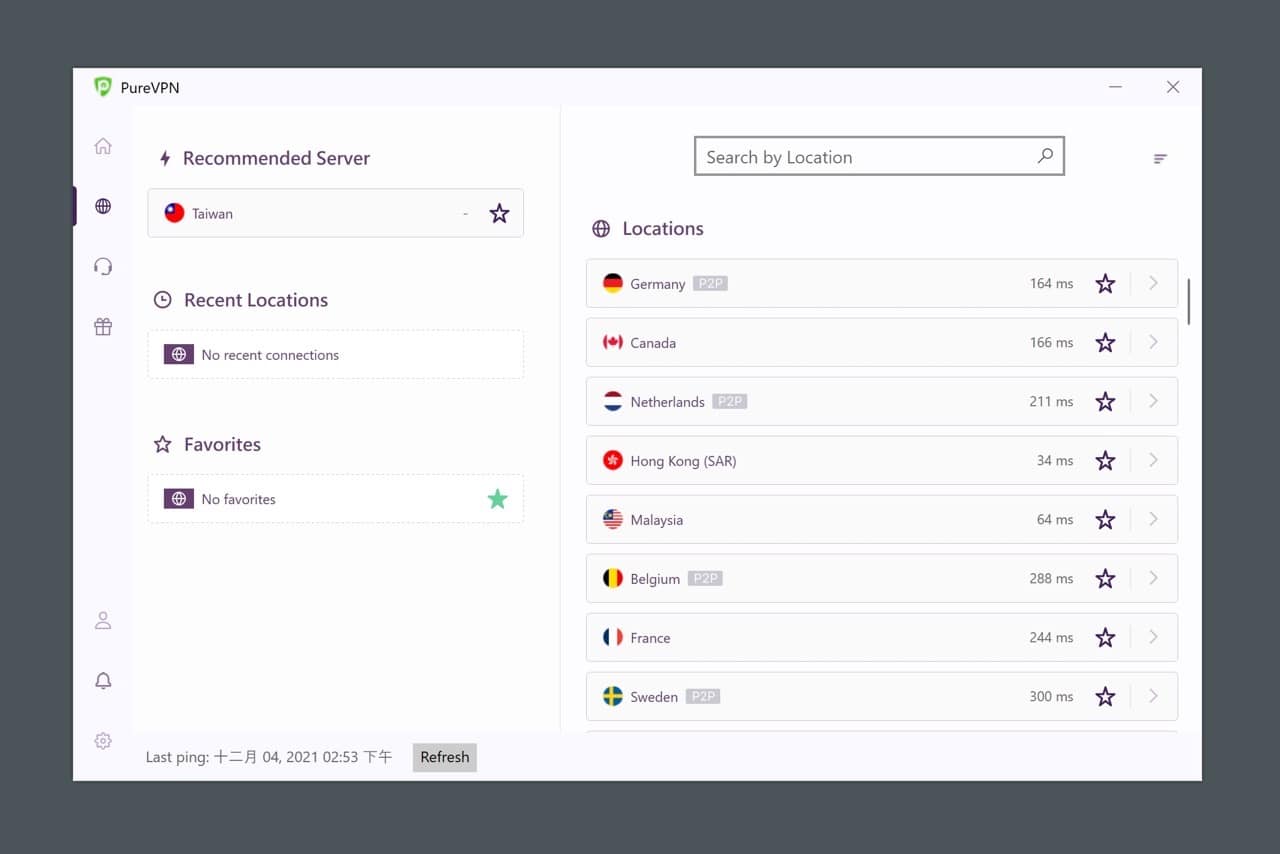1280x854 pixels.
Task: Open the headset Support sidebar icon
Action: (103, 266)
